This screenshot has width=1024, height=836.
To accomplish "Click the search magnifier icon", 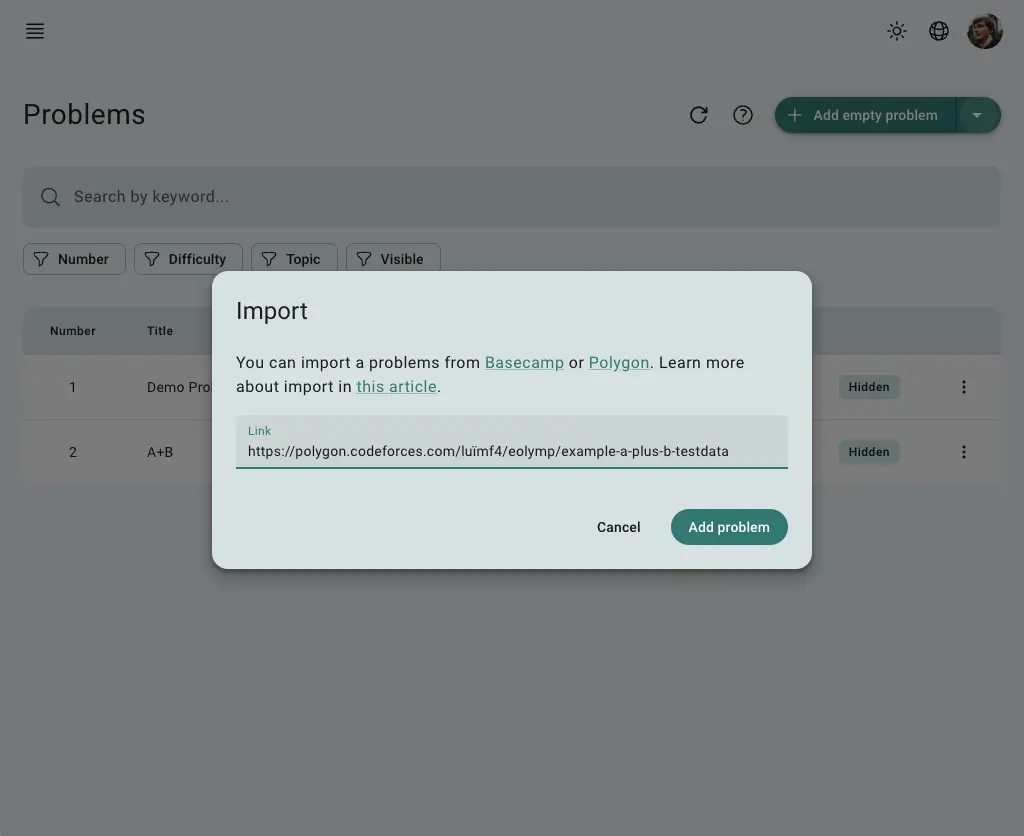I will pos(50,196).
